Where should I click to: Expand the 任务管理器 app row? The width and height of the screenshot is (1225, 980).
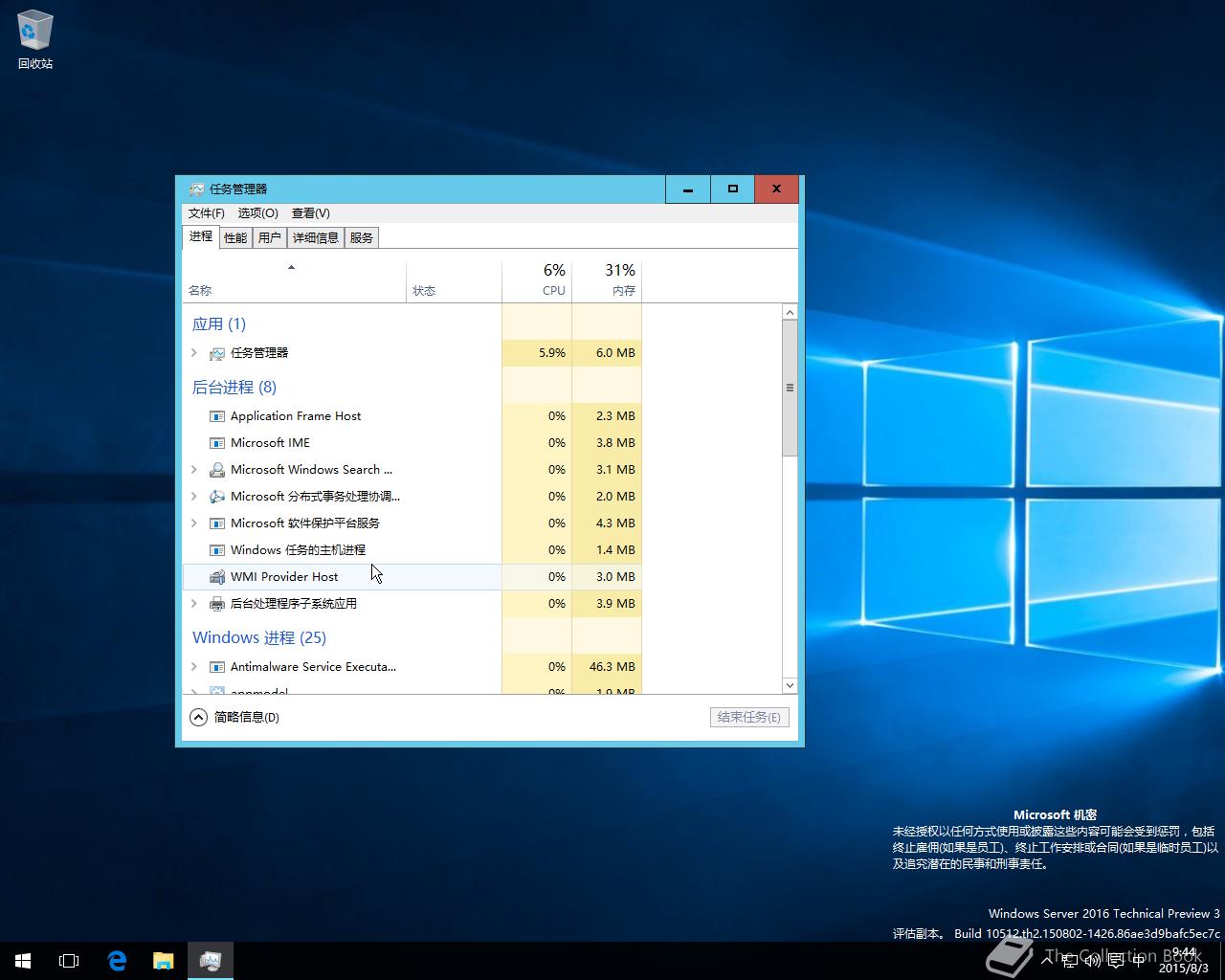(194, 353)
